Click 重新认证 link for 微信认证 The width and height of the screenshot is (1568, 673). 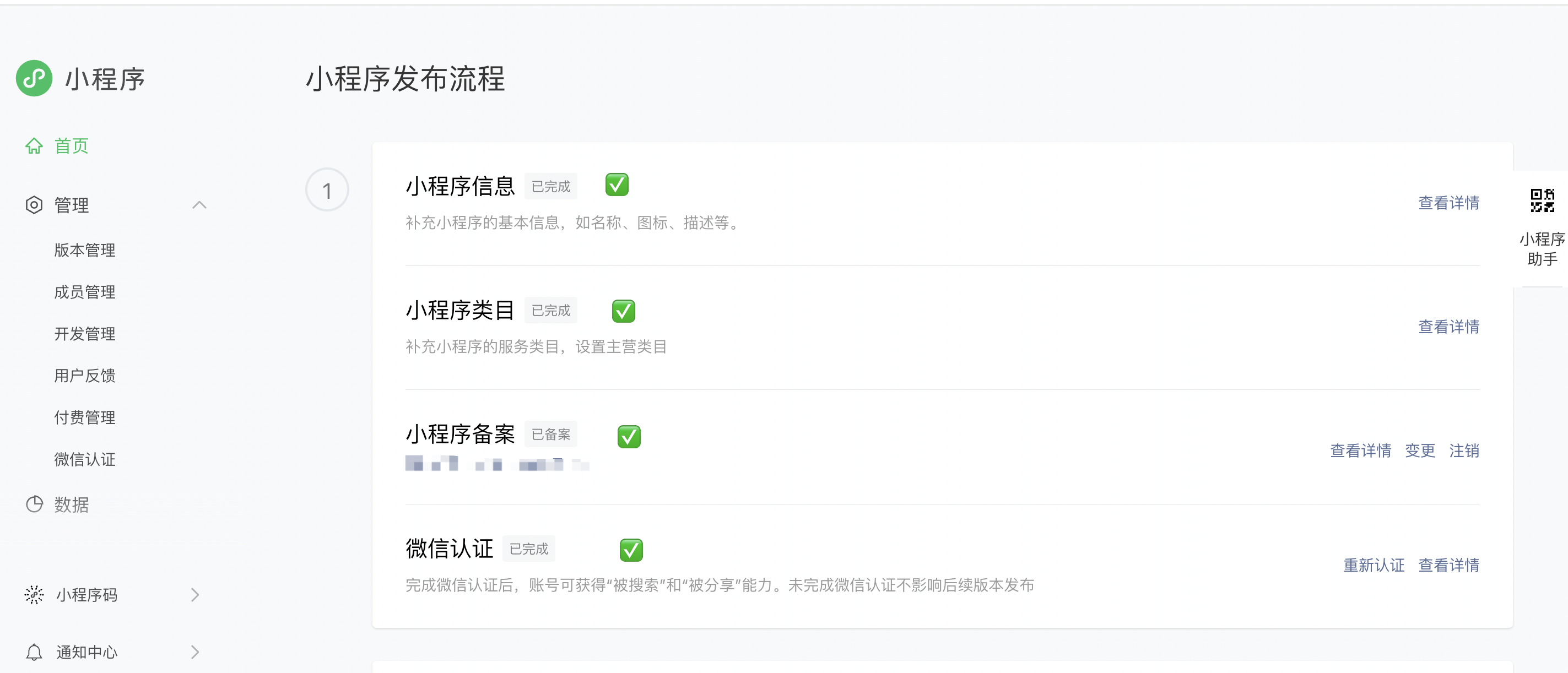coord(1374,565)
